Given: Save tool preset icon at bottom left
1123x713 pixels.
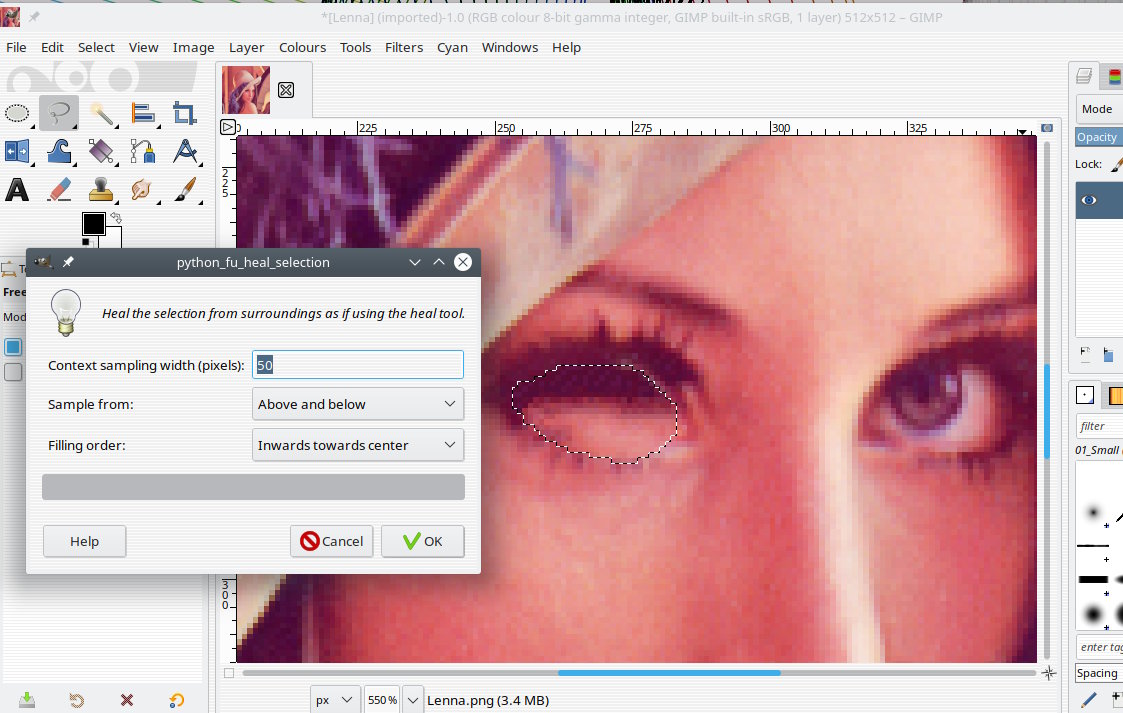Looking at the screenshot, I should pyautogui.click(x=26, y=699).
